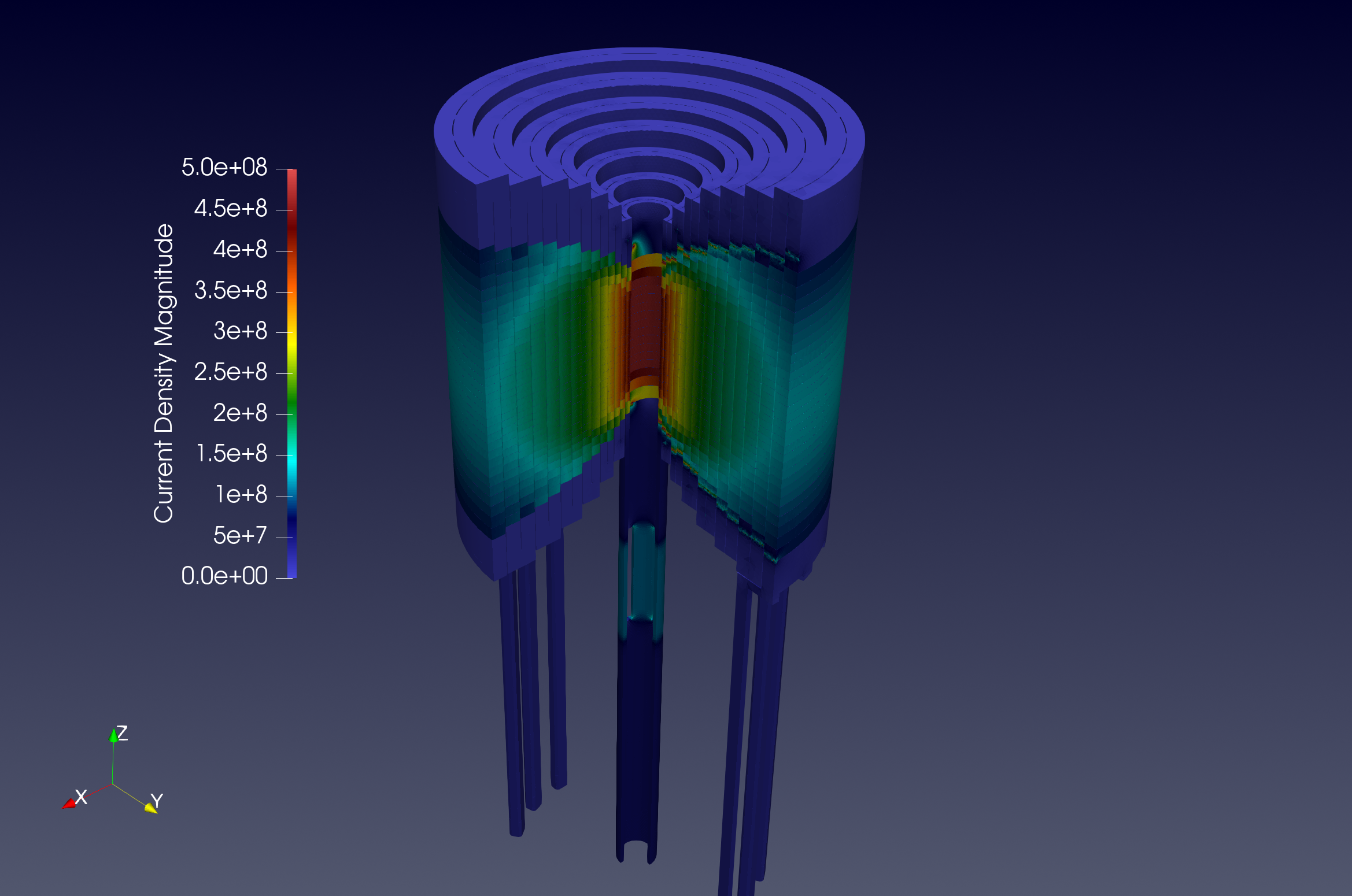Click the 4e+8 tick mark on the legend
Image resolution: width=1352 pixels, height=896 pixels.
pos(283,250)
